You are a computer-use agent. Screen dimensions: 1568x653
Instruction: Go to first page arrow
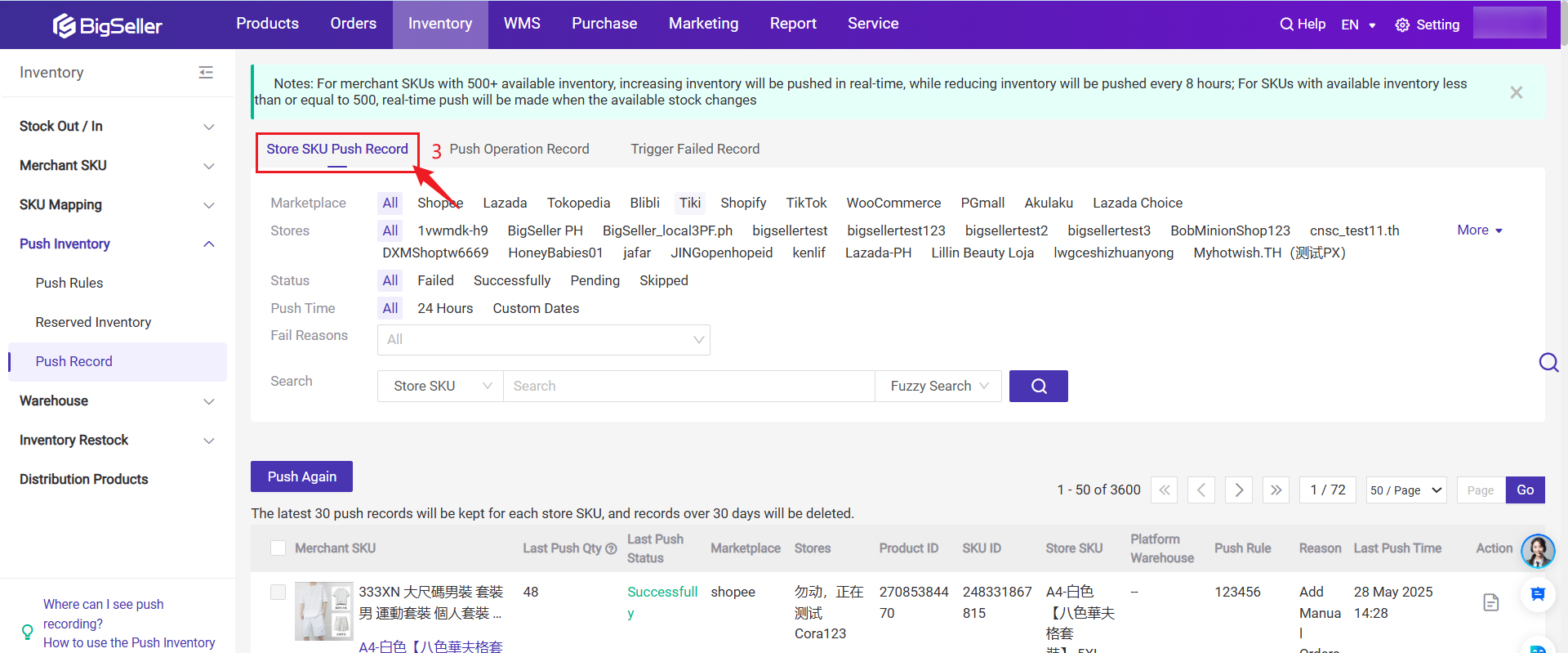[1165, 490]
